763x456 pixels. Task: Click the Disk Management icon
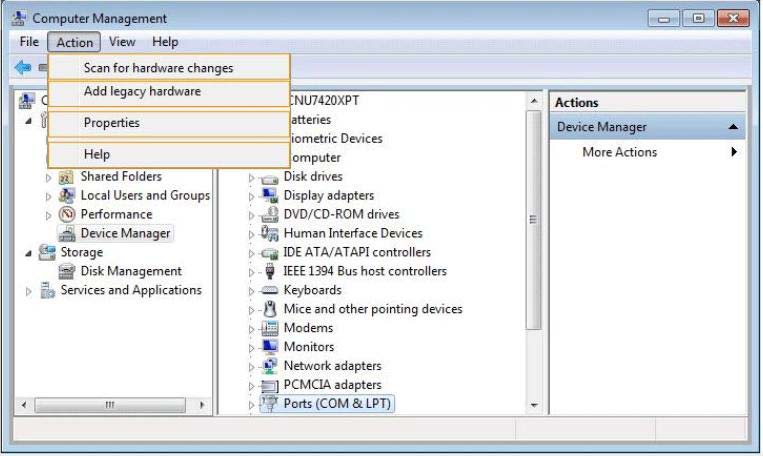[66, 272]
